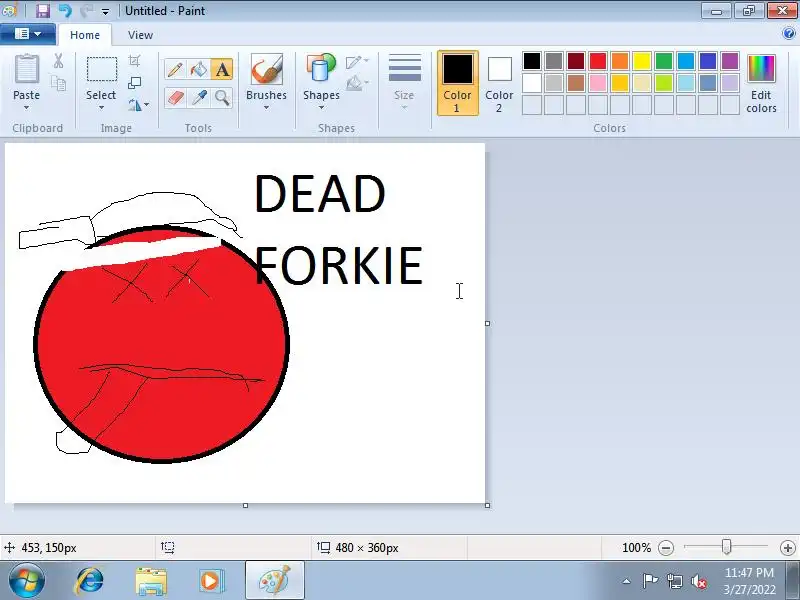Switch to the View ribbon tab
800x600 pixels.
point(140,35)
